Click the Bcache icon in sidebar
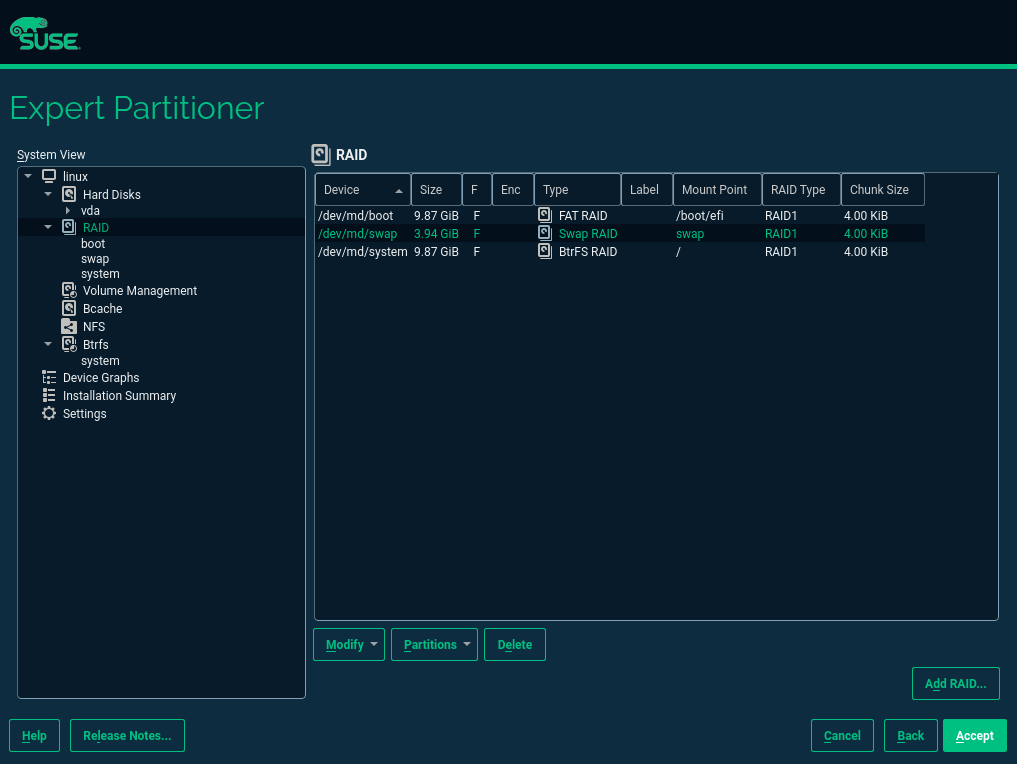1017x764 pixels. [69, 308]
